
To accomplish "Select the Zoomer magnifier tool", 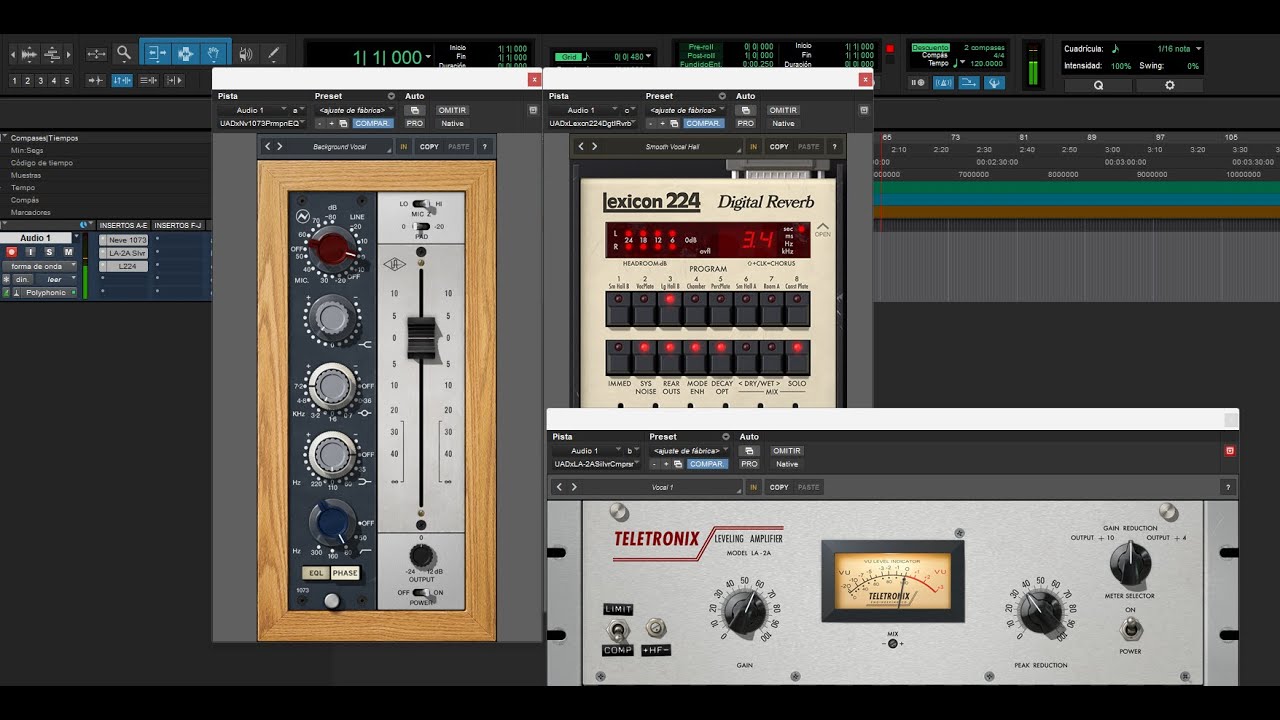I will 124,54.
